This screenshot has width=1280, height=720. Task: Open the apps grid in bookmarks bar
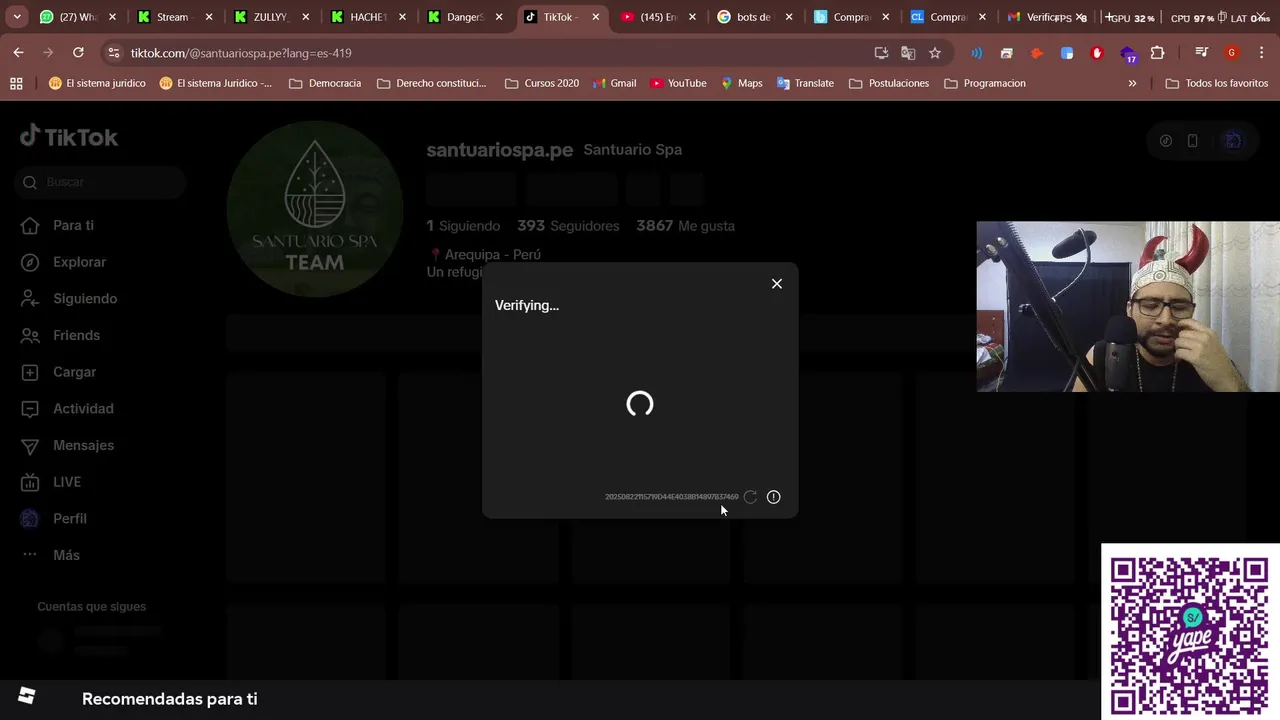(16, 83)
